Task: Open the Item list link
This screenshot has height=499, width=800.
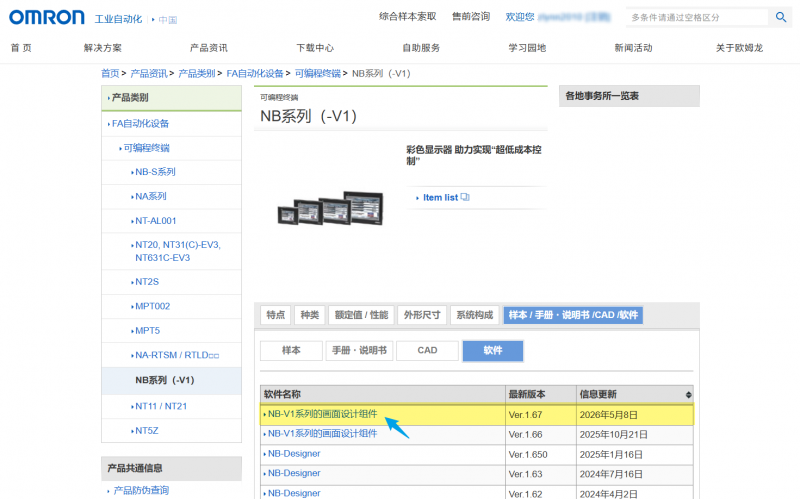Action: tap(442, 197)
